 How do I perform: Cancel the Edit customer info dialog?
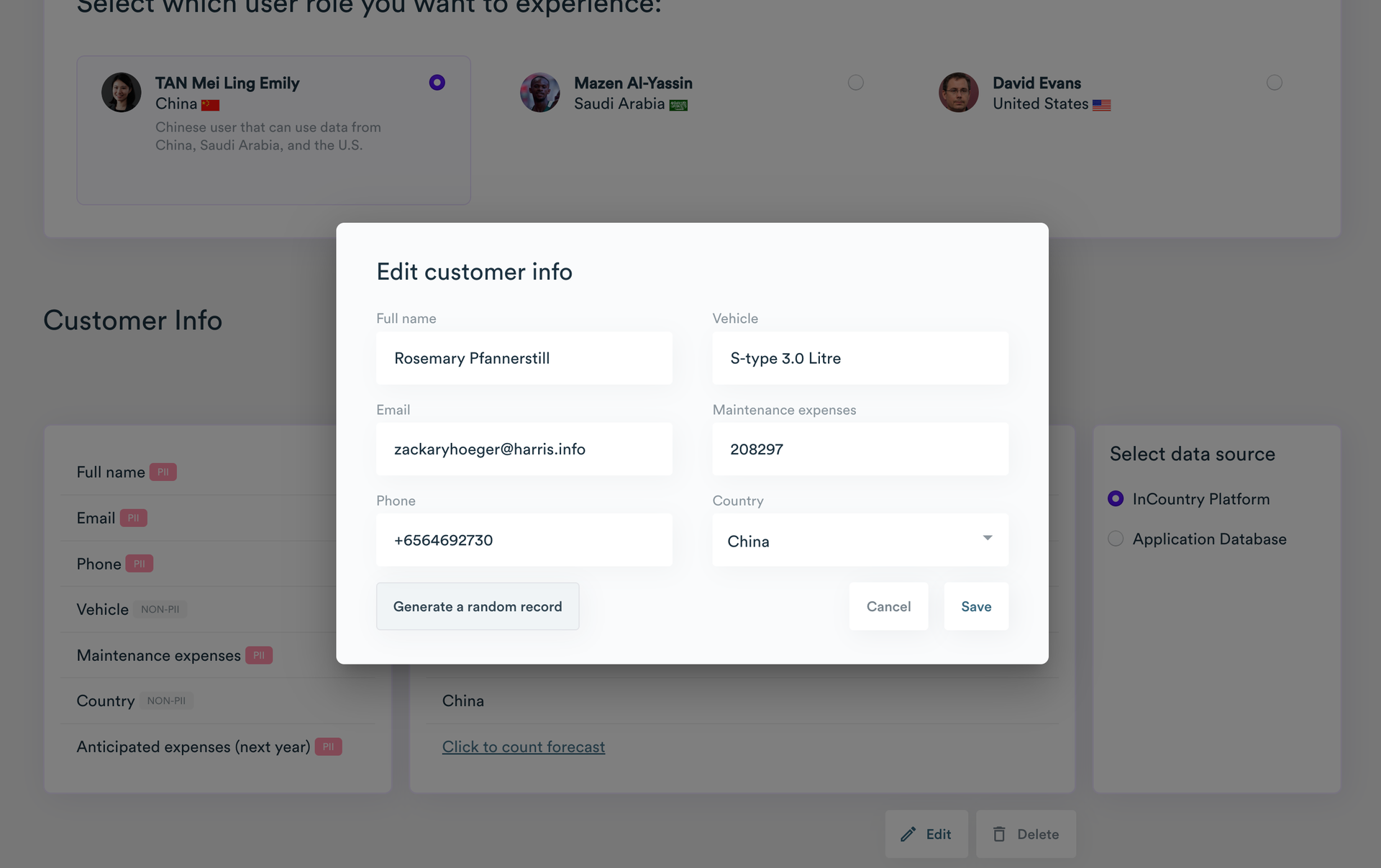[888, 606]
